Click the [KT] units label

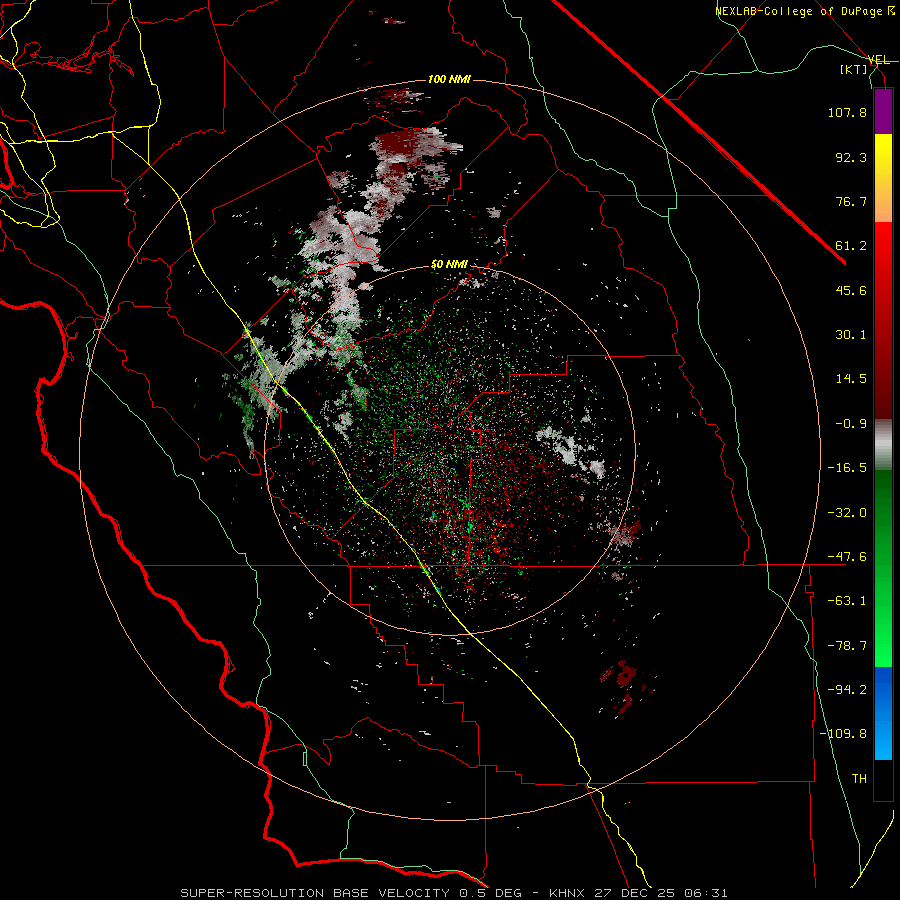pos(854,69)
